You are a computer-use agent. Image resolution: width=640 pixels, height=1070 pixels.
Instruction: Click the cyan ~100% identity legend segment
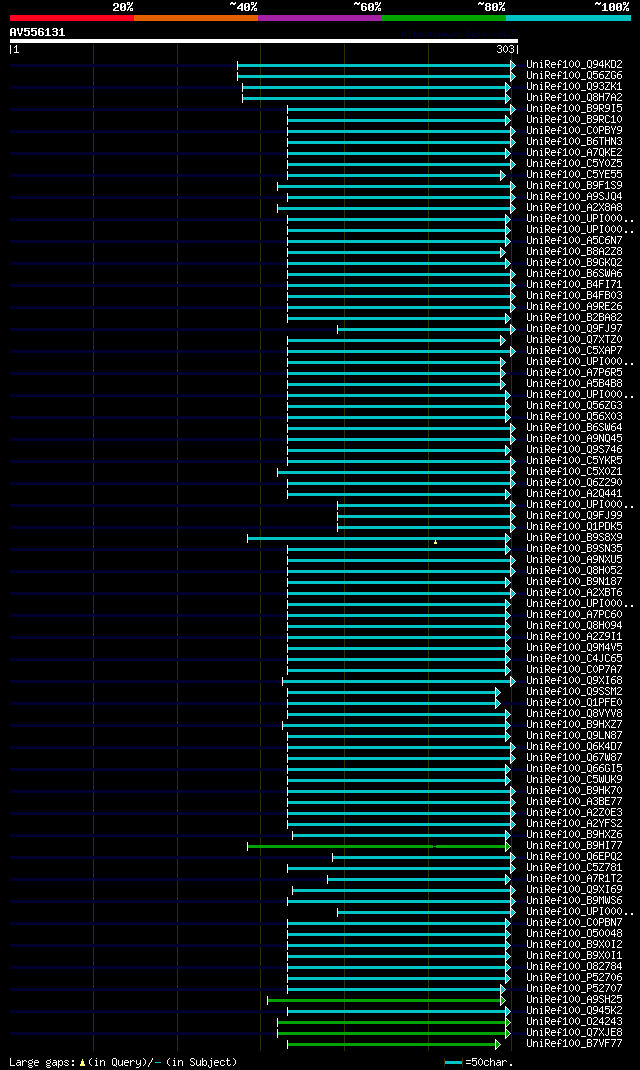[x=568, y=18]
